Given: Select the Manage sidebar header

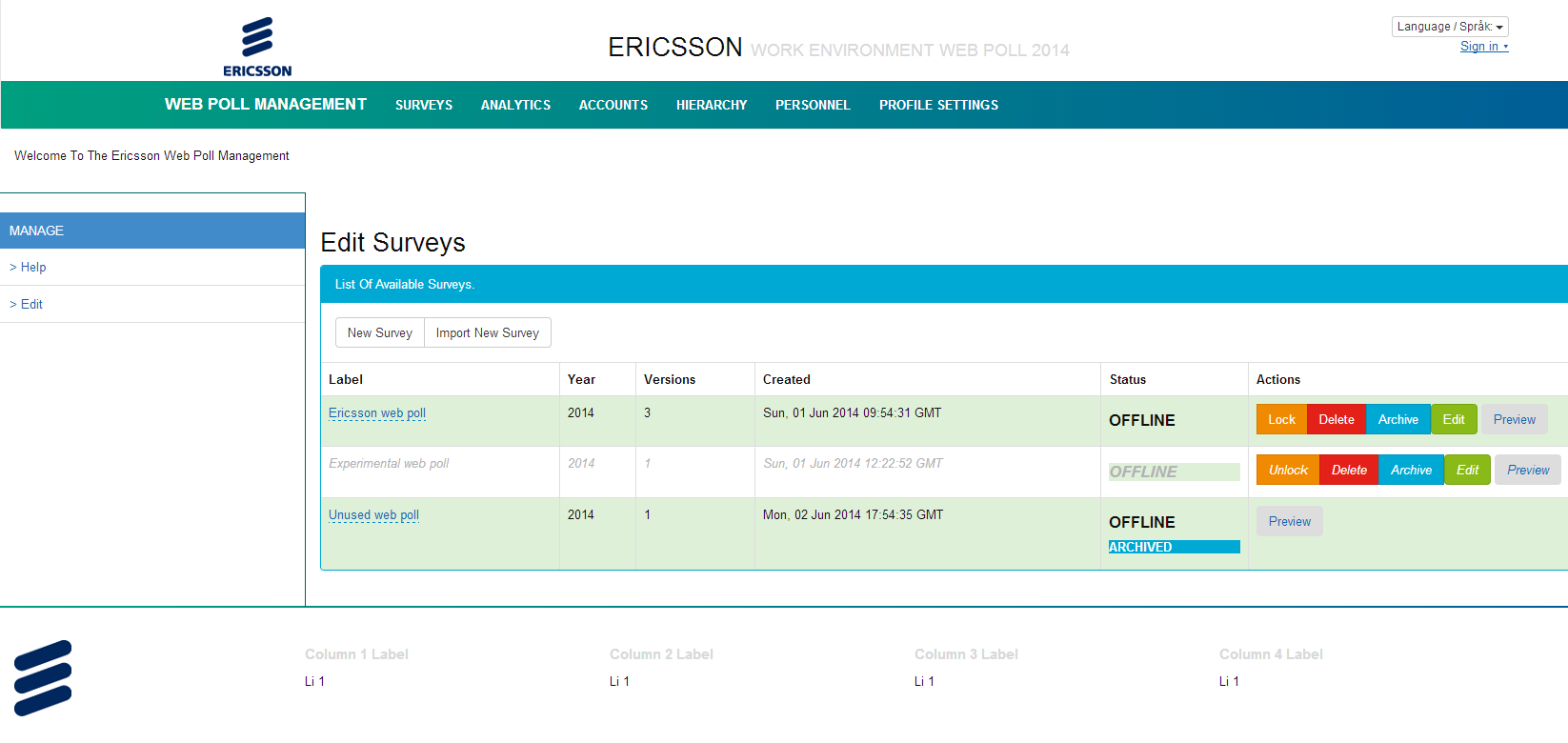Looking at the screenshot, I should point(152,231).
